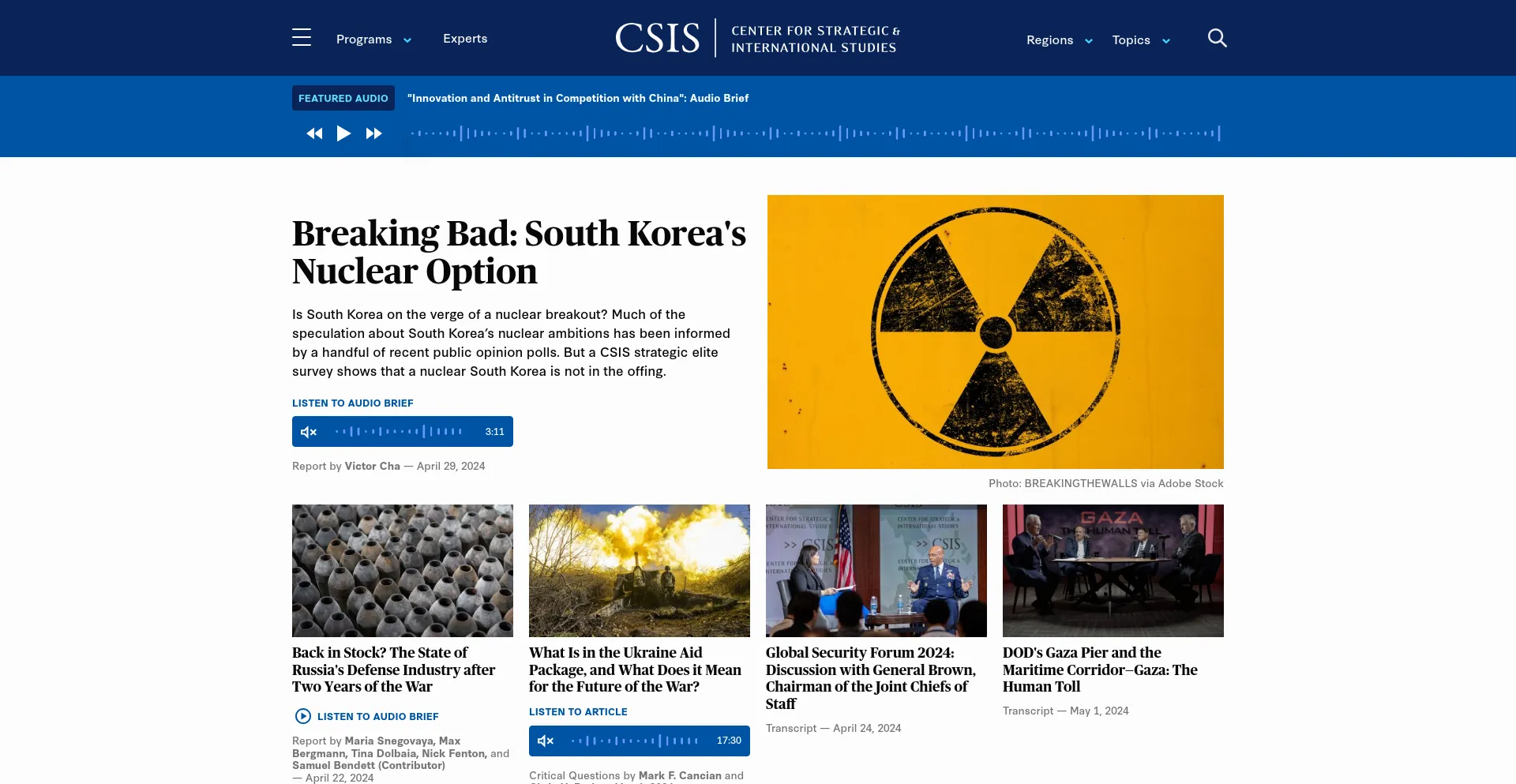Open author Mark F. Cancian's profile

point(680,775)
